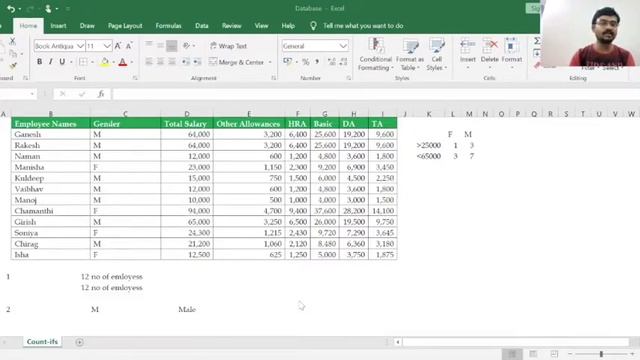640x360 pixels.
Task: Click Merge & Center
Action: pyautogui.click(x=237, y=62)
